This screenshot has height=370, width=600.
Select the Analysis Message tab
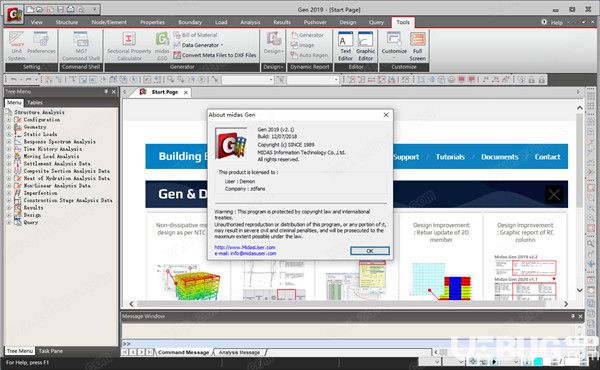pos(239,352)
